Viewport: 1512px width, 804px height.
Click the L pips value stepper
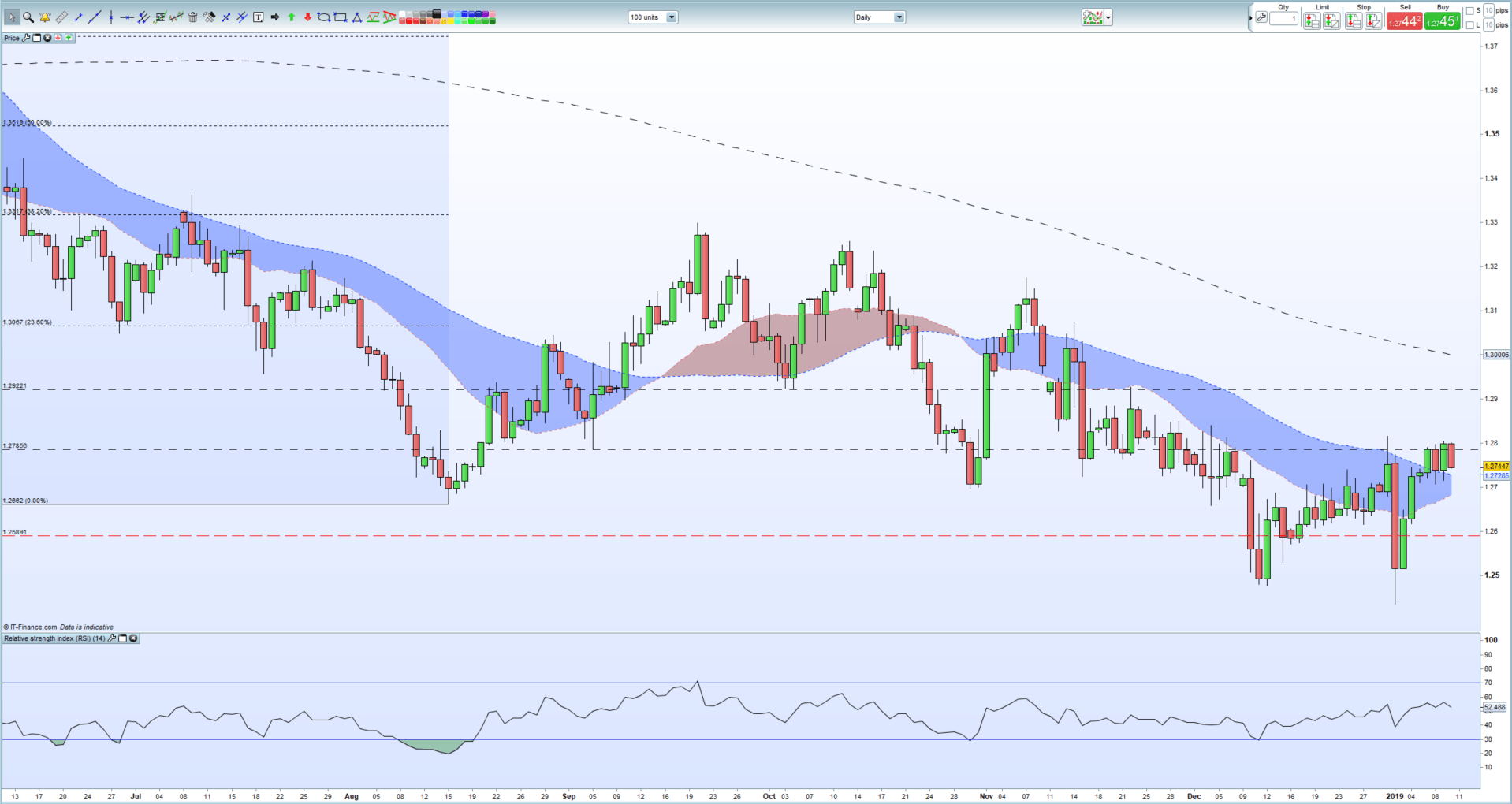click(x=1488, y=25)
